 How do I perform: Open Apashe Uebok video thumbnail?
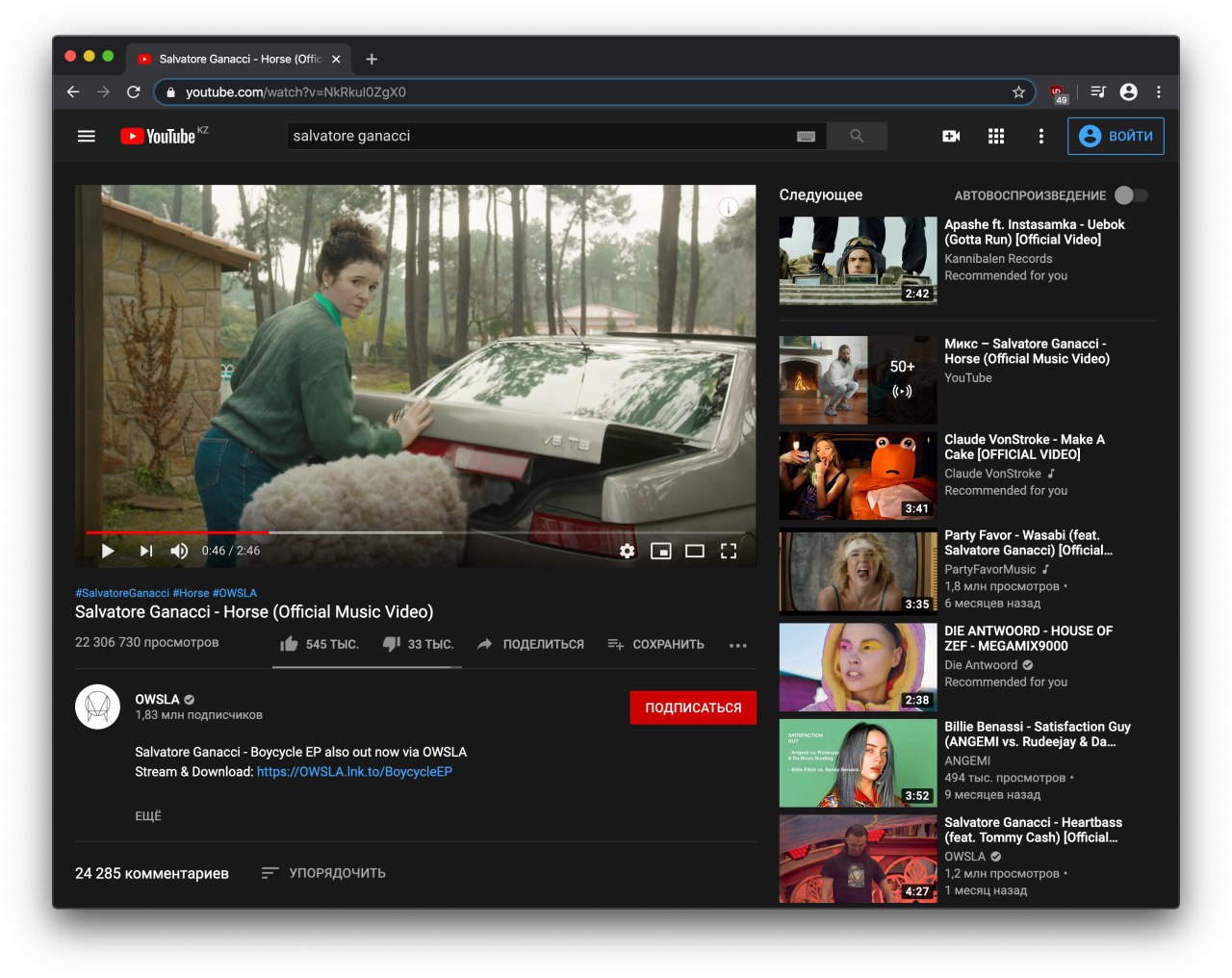click(858, 260)
